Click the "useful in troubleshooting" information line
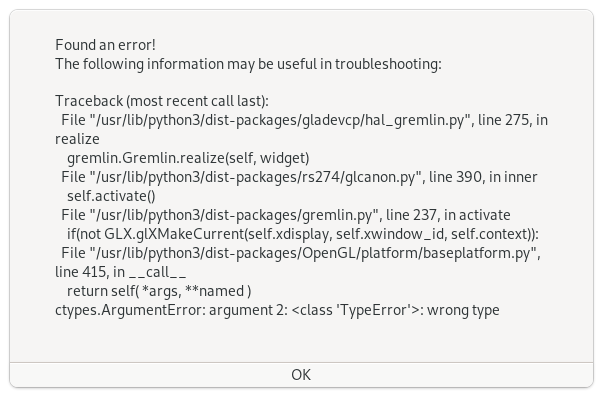This screenshot has width=603, height=397. (x=248, y=64)
